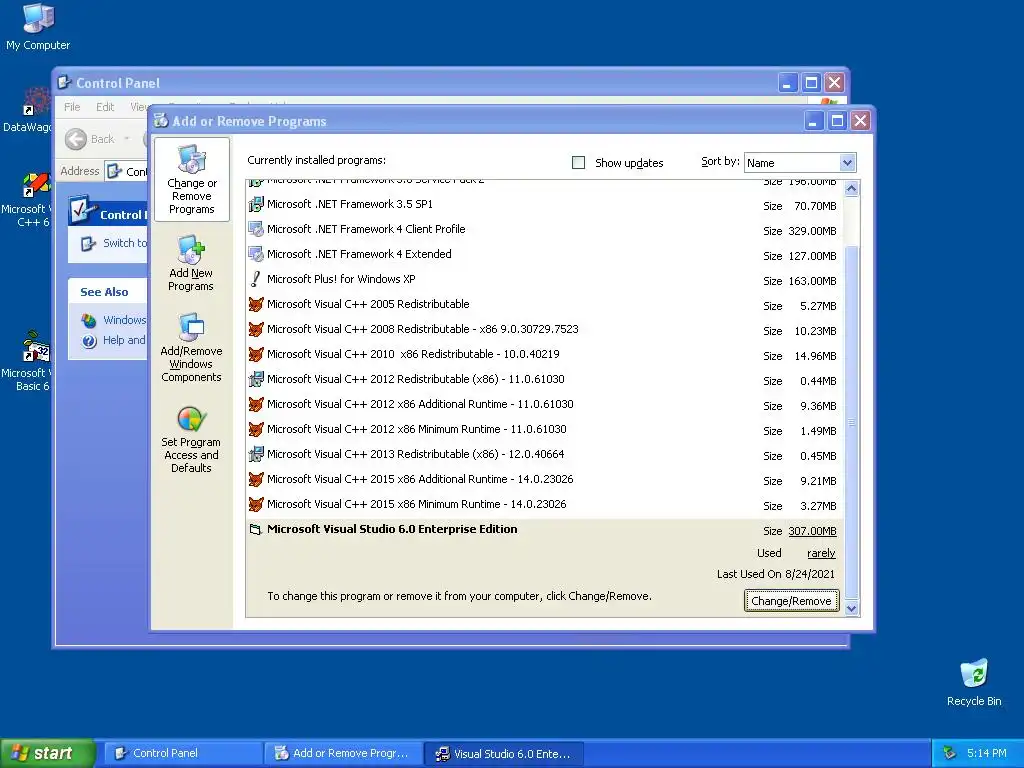Screen dimensions: 1024x768
Task: Open File menu in Control Panel window
Action: 72,107
